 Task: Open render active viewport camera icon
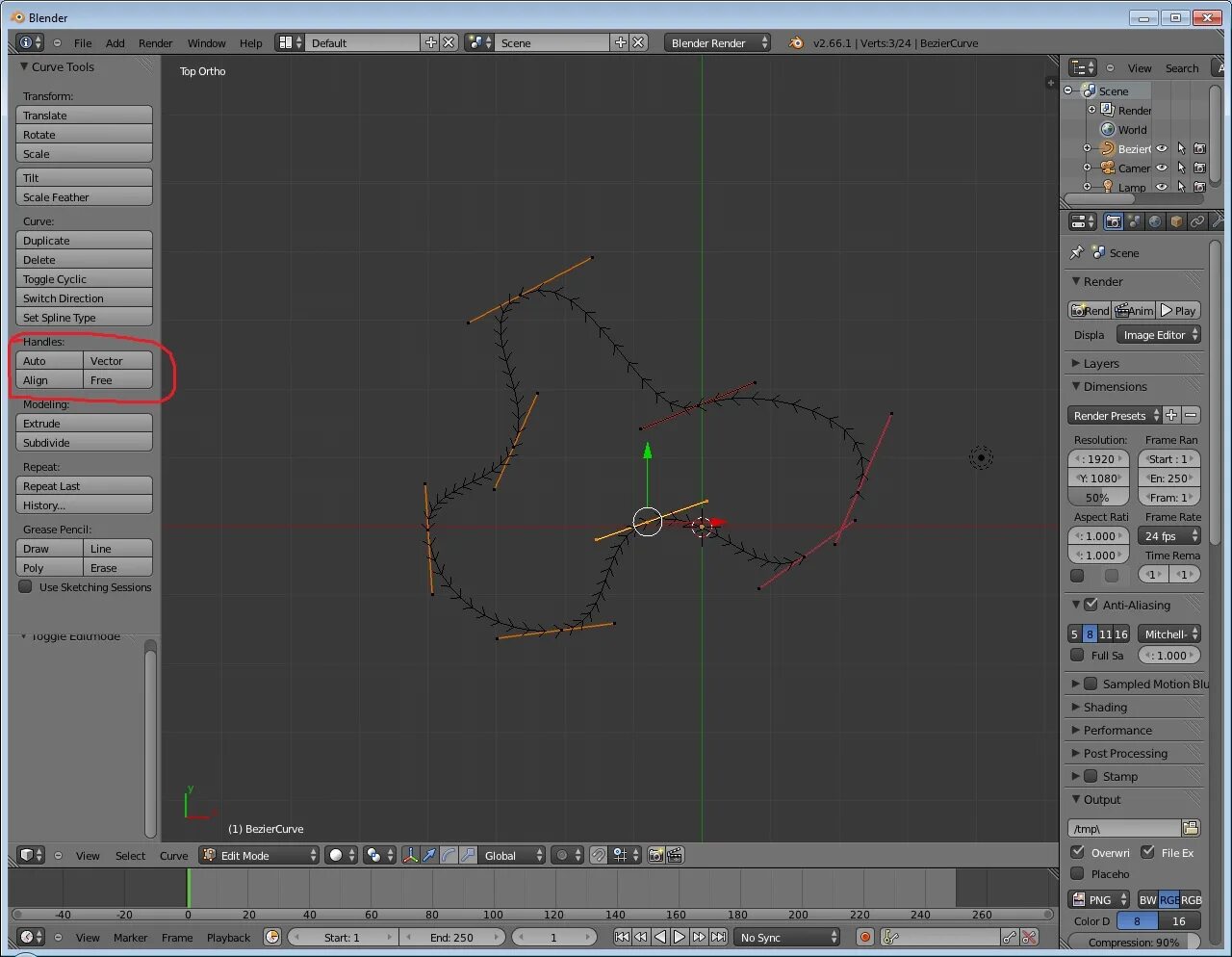coord(656,855)
